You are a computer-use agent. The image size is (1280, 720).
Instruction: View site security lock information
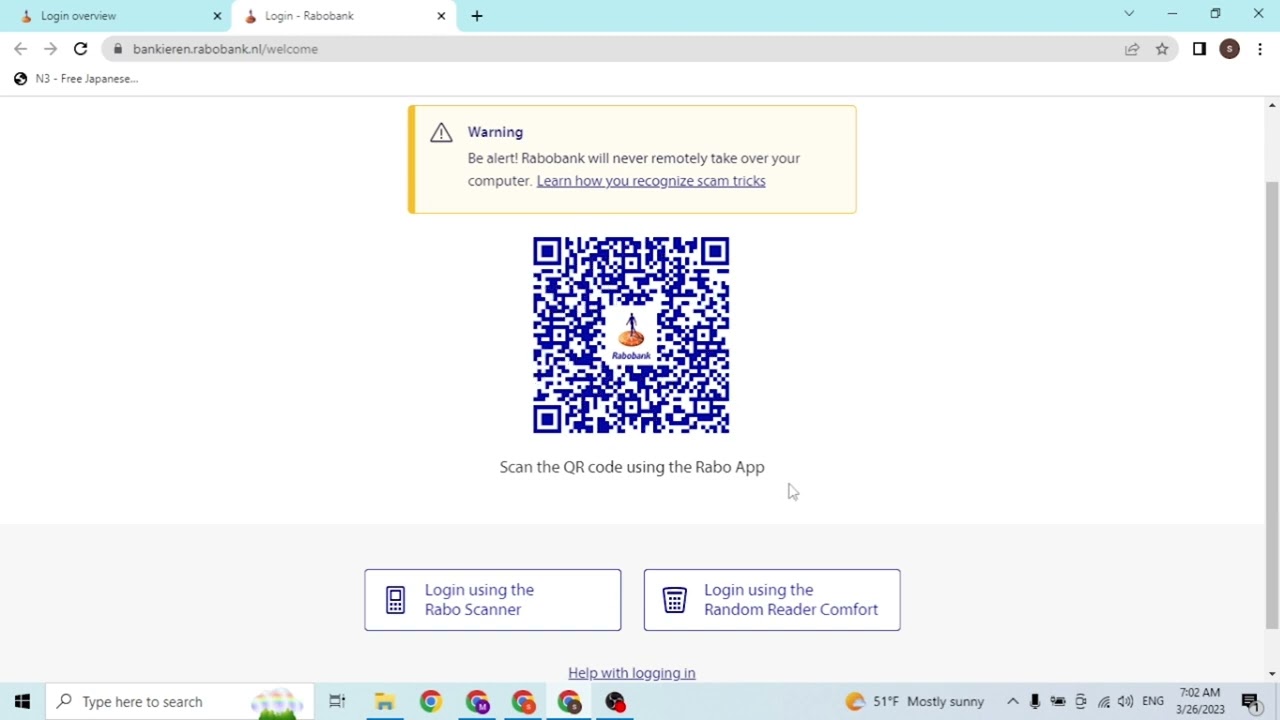tap(118, 49)
